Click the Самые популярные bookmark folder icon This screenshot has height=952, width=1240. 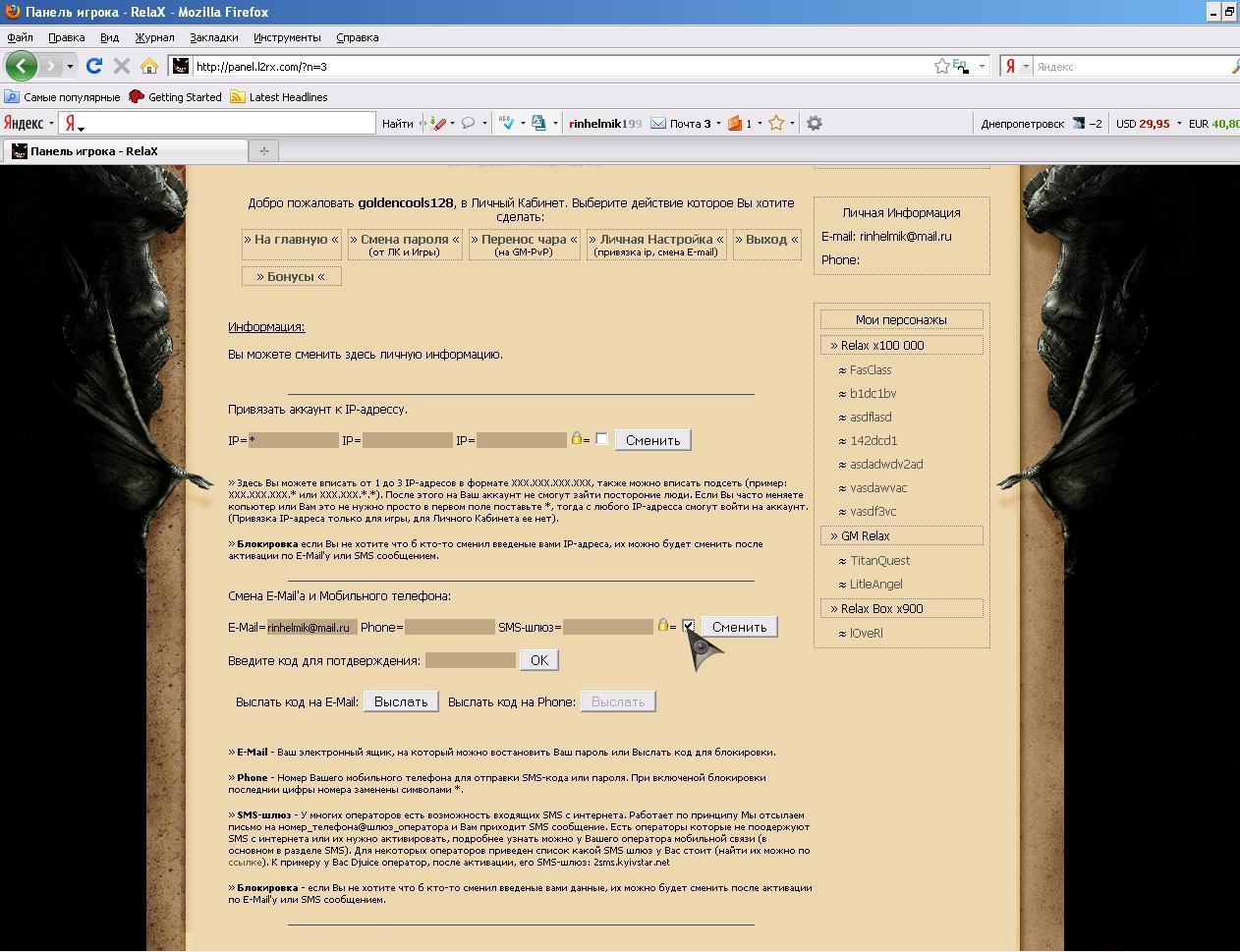(x=12, y=96)
